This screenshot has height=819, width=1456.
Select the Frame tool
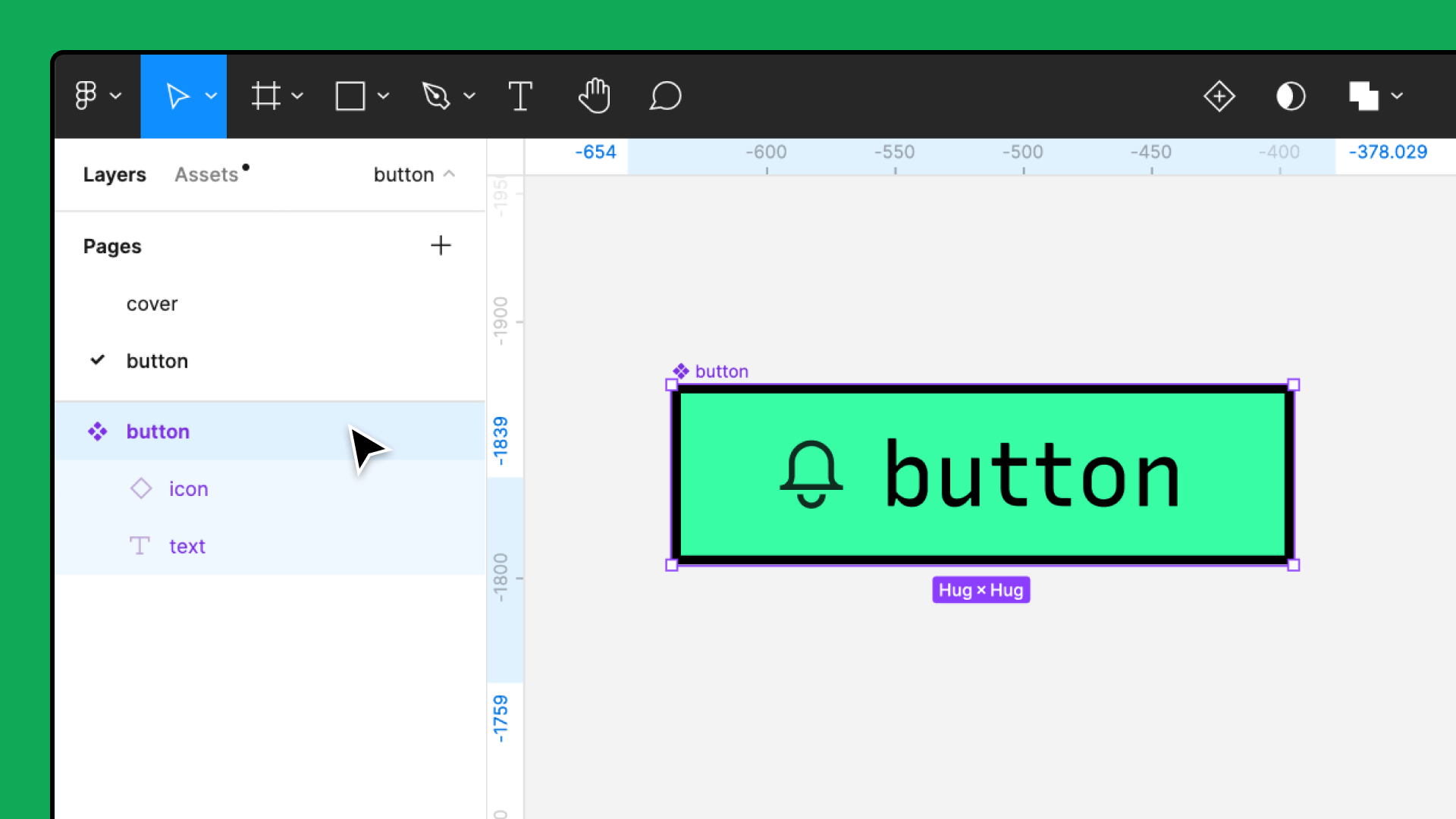[266, 96]
